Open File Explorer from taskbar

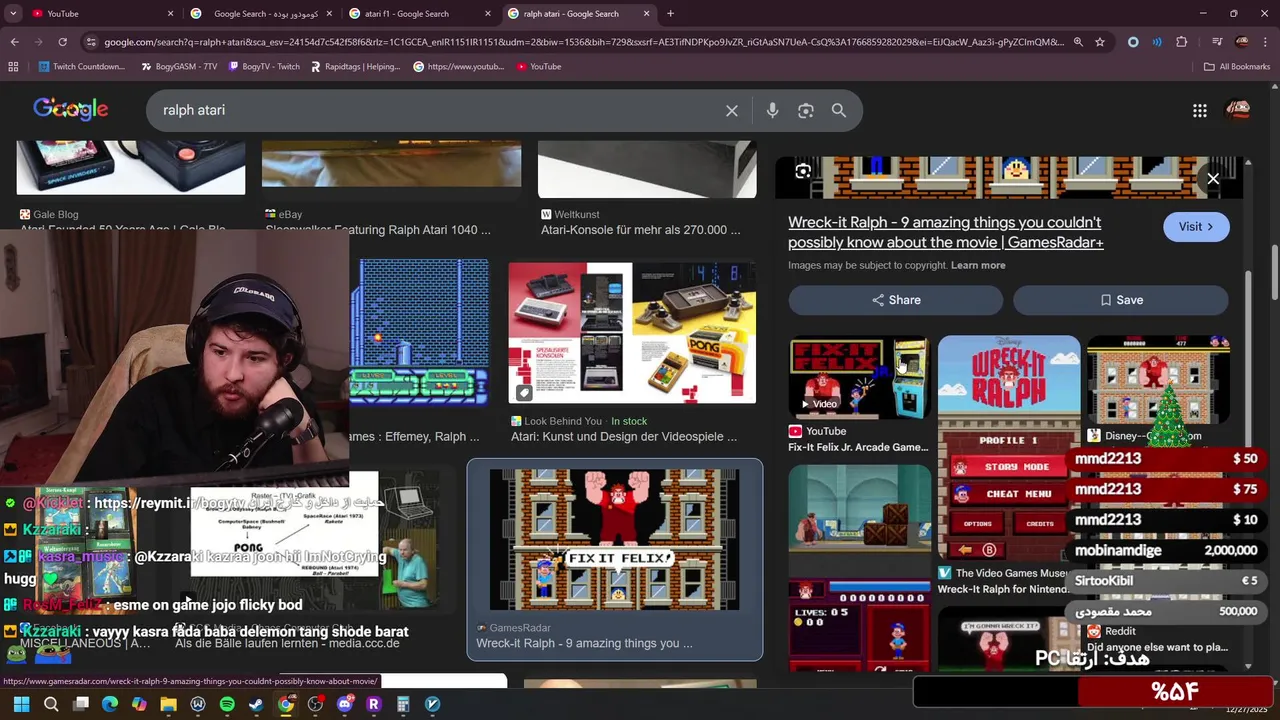coord(169,705)
